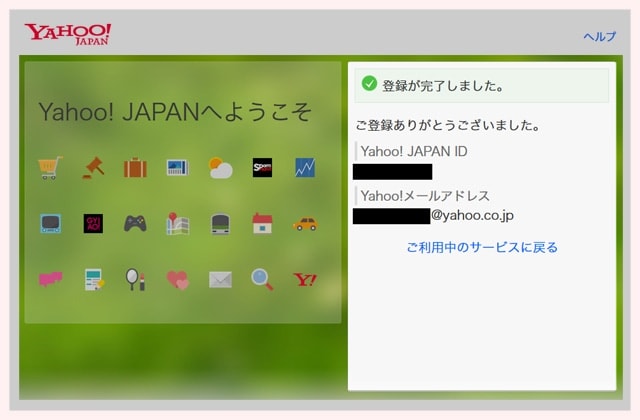Select the brown suitcase travel icon
This screenshot has width=640, height=420.
tap(136, 167)
